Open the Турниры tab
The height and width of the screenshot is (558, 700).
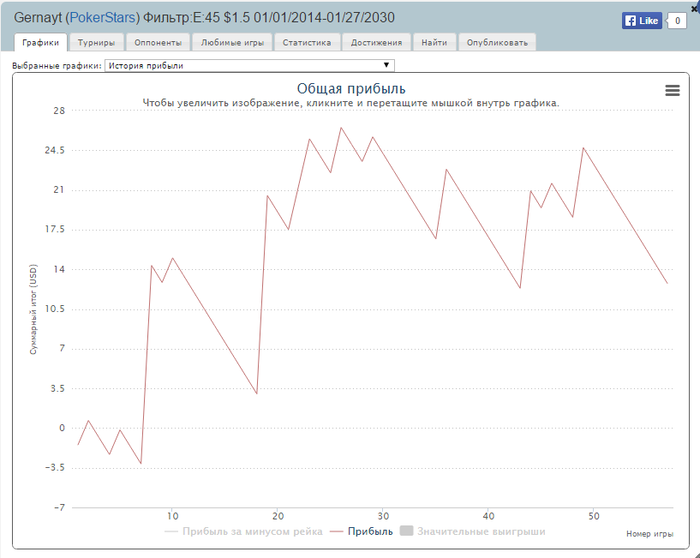[x=96, y=42]
